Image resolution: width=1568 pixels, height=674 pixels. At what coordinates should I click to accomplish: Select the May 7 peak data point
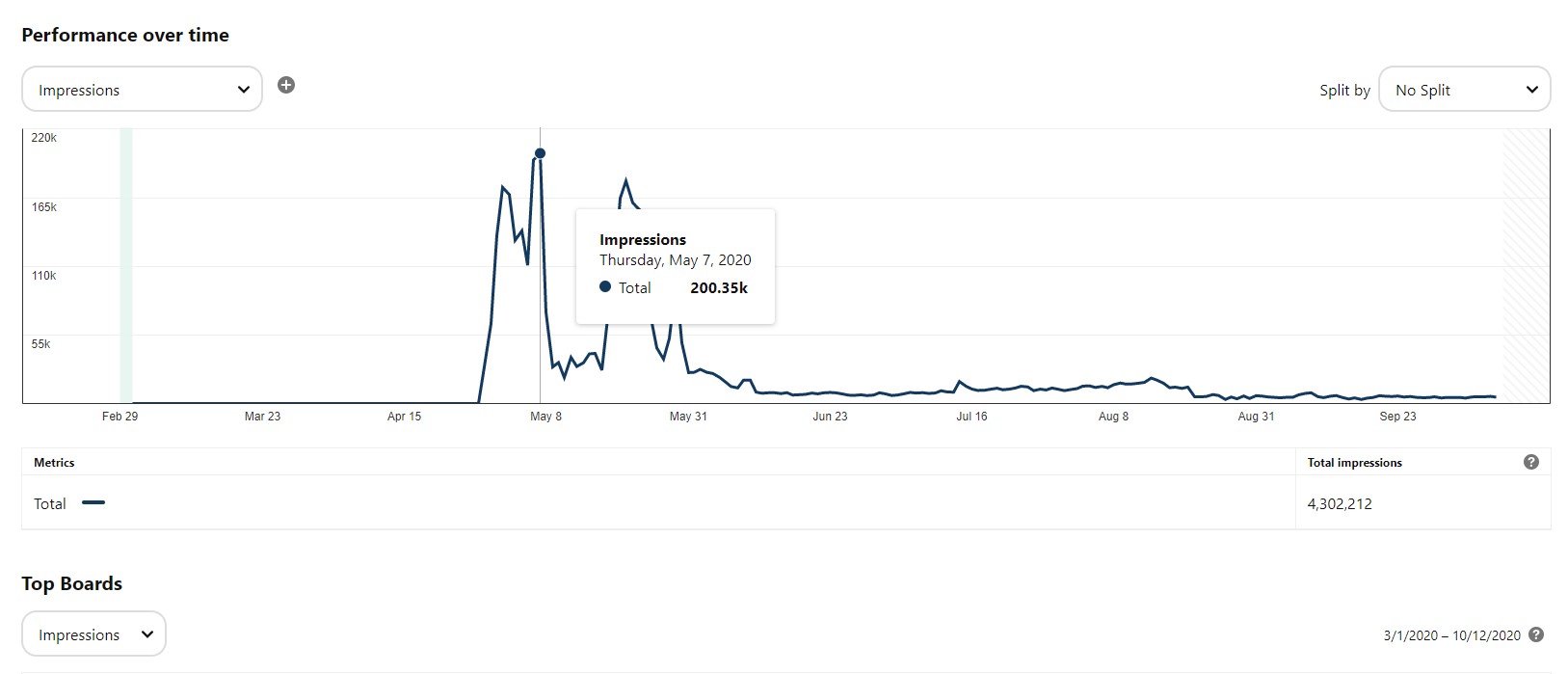[x=540, y=153]
